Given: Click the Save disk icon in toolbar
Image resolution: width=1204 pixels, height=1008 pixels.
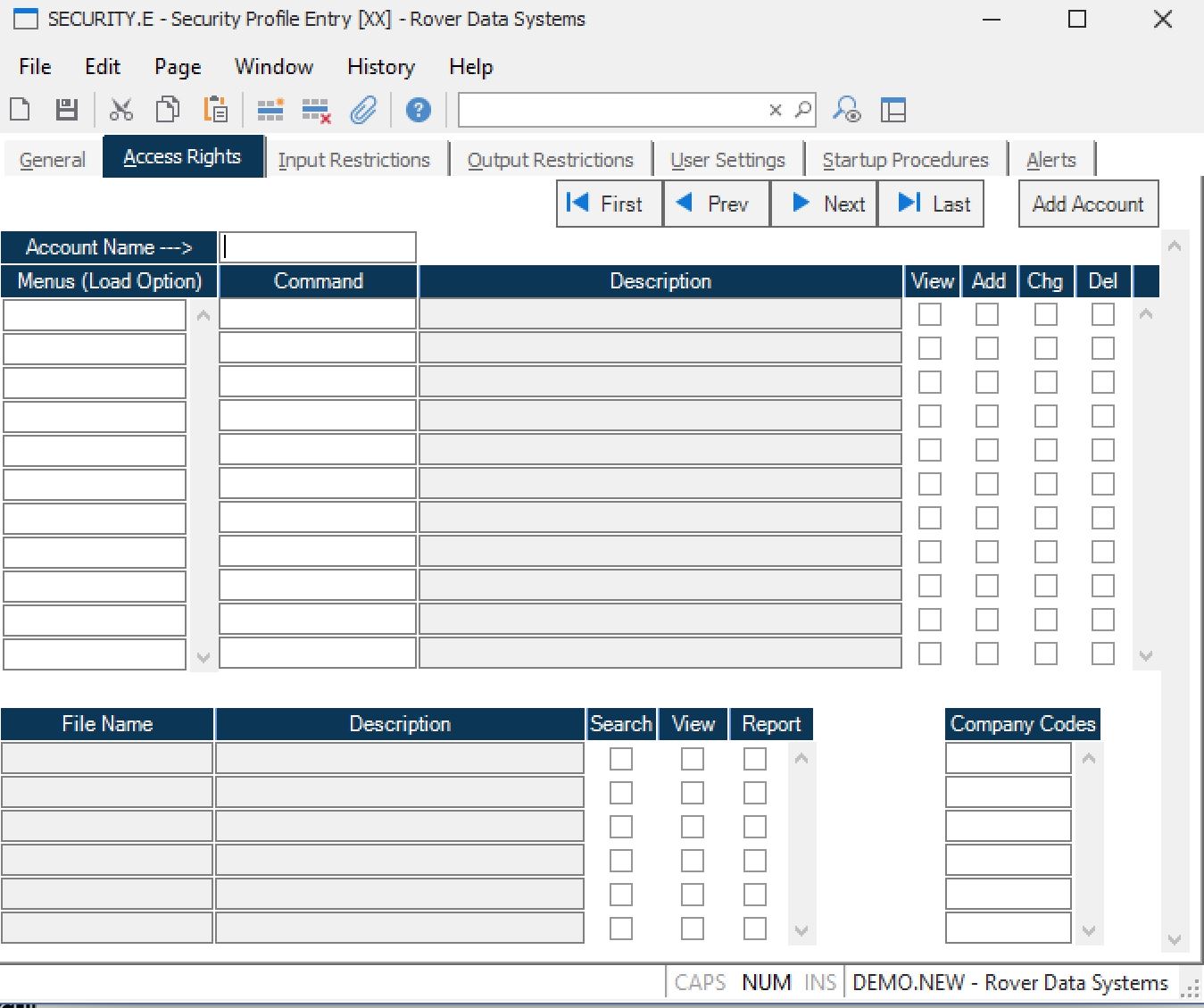Looking at the screenshot, I should 66,110.
